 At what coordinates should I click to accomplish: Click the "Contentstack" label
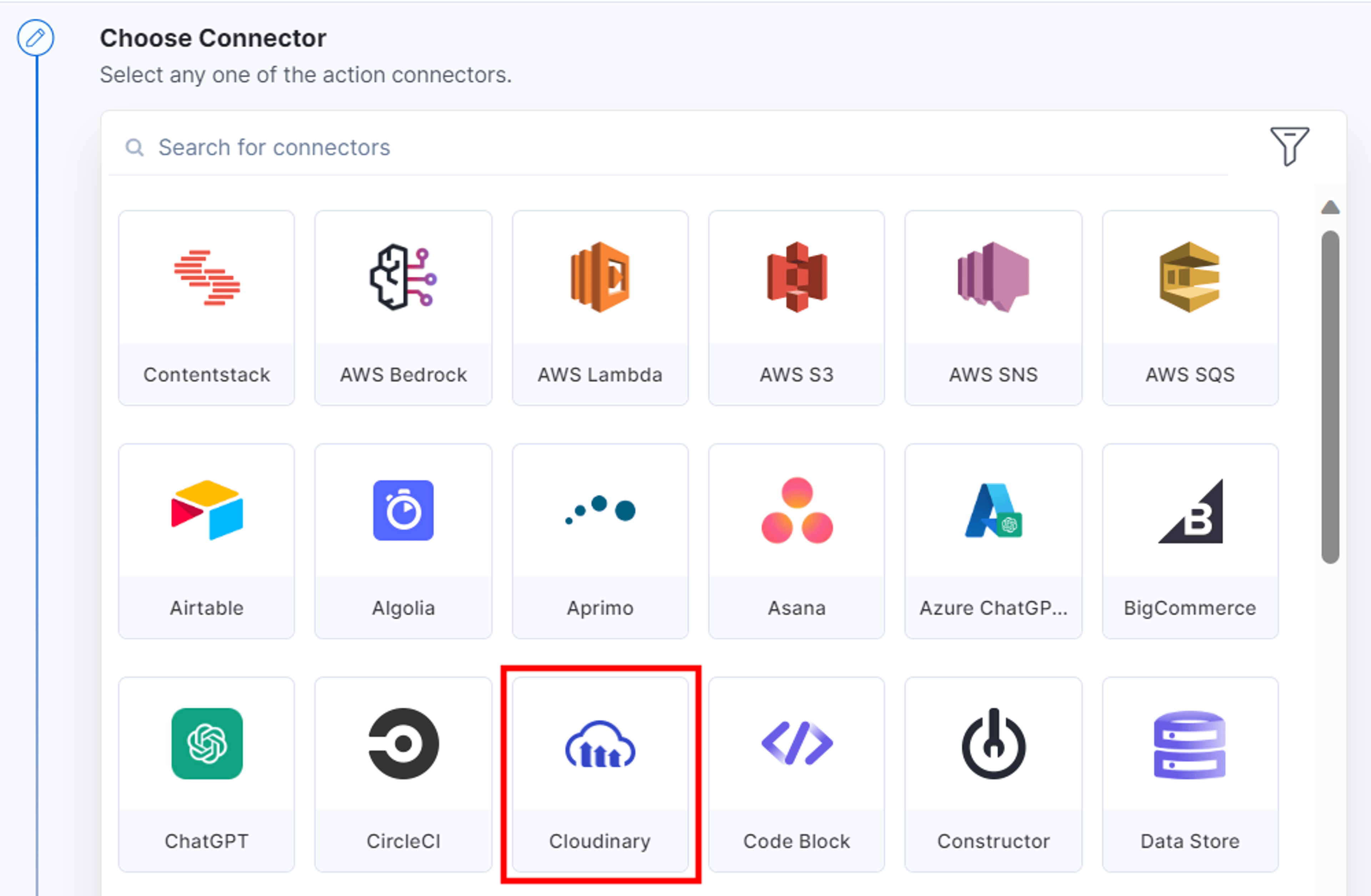point(207,375)
